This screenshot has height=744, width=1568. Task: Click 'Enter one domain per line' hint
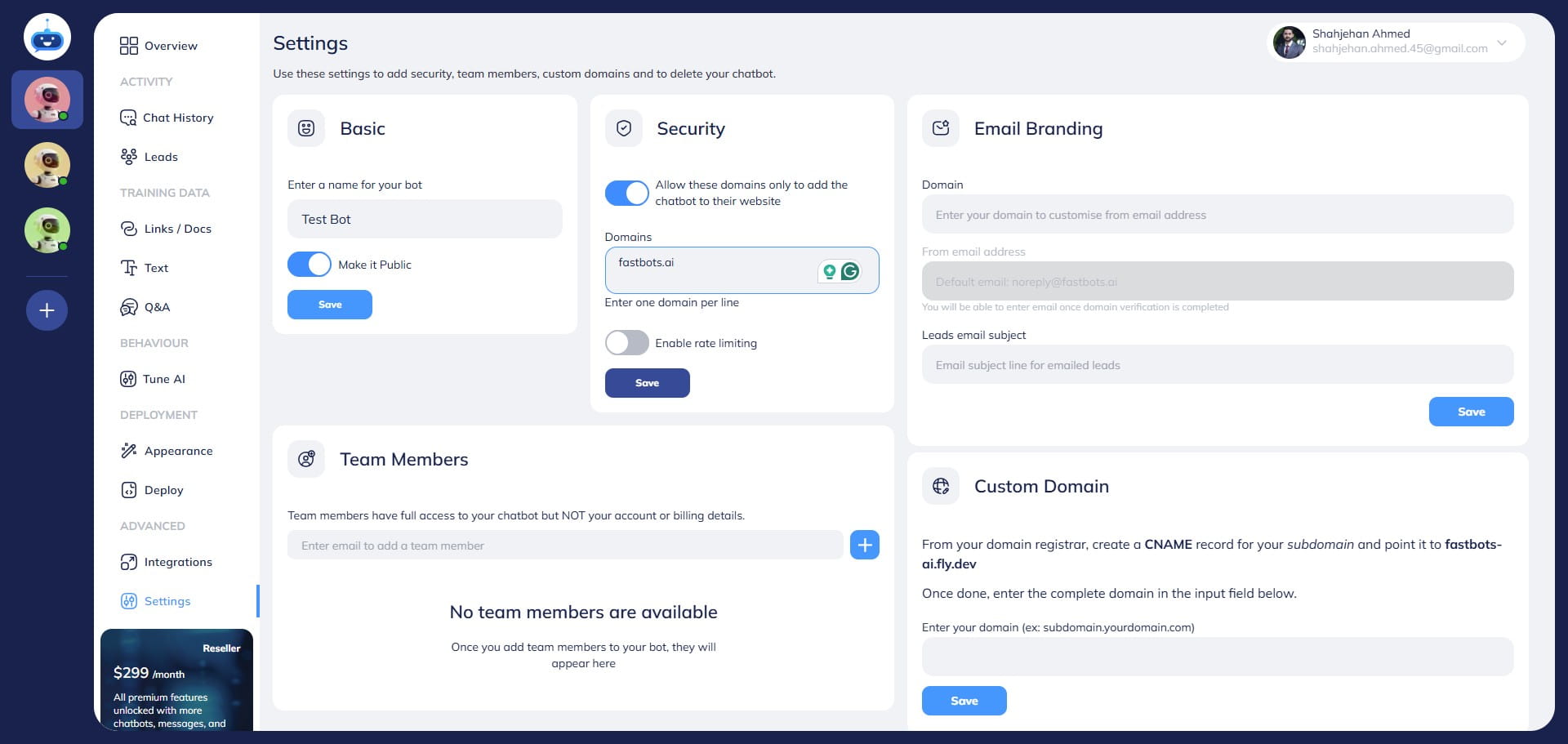pos(672,303)
